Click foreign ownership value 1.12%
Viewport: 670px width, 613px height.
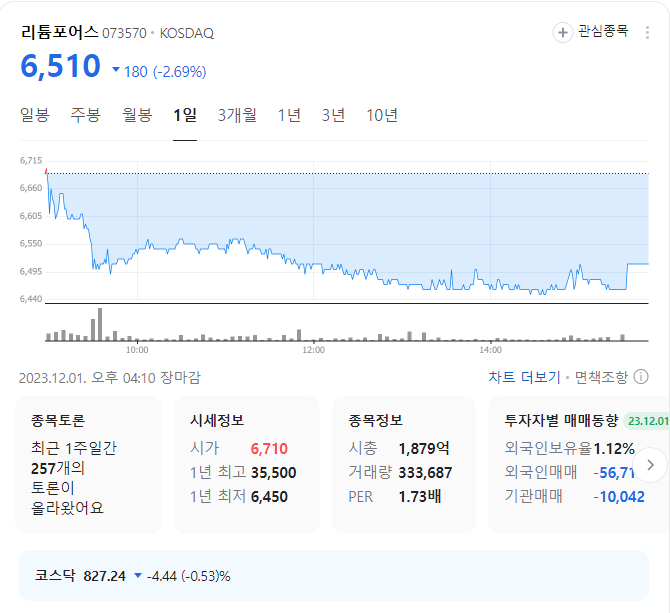pyautogui.click(x=614, y=449)
